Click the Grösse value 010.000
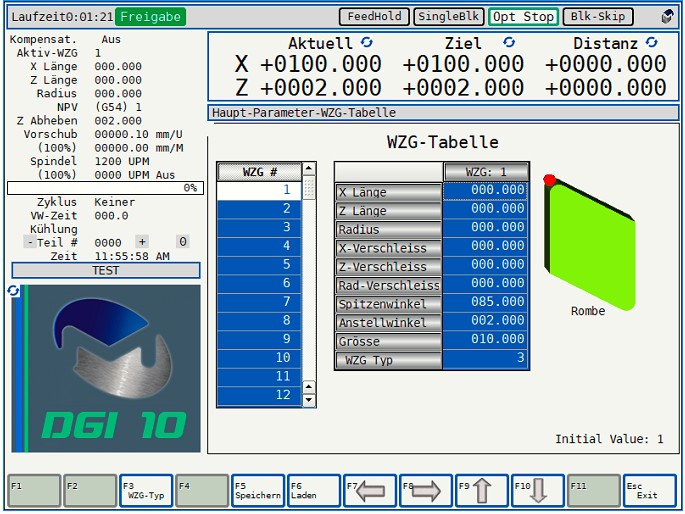685x514 pixels. [485, 340]
